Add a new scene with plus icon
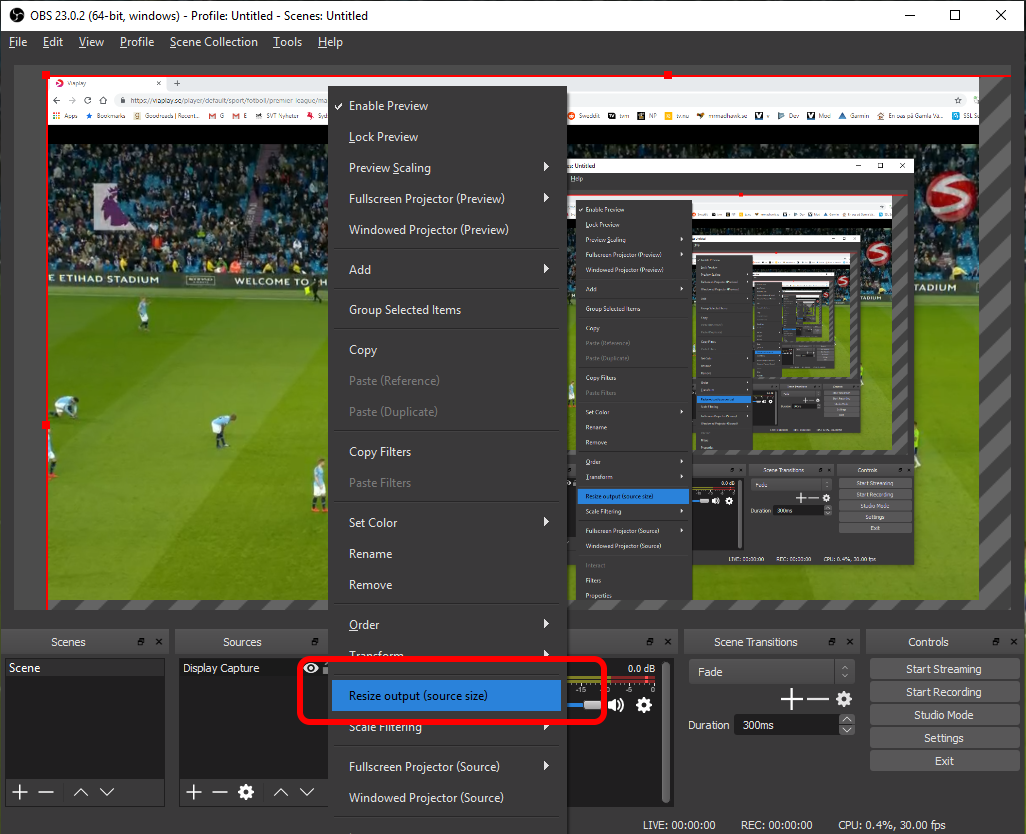1026x834 pixels. click(19, 792)
